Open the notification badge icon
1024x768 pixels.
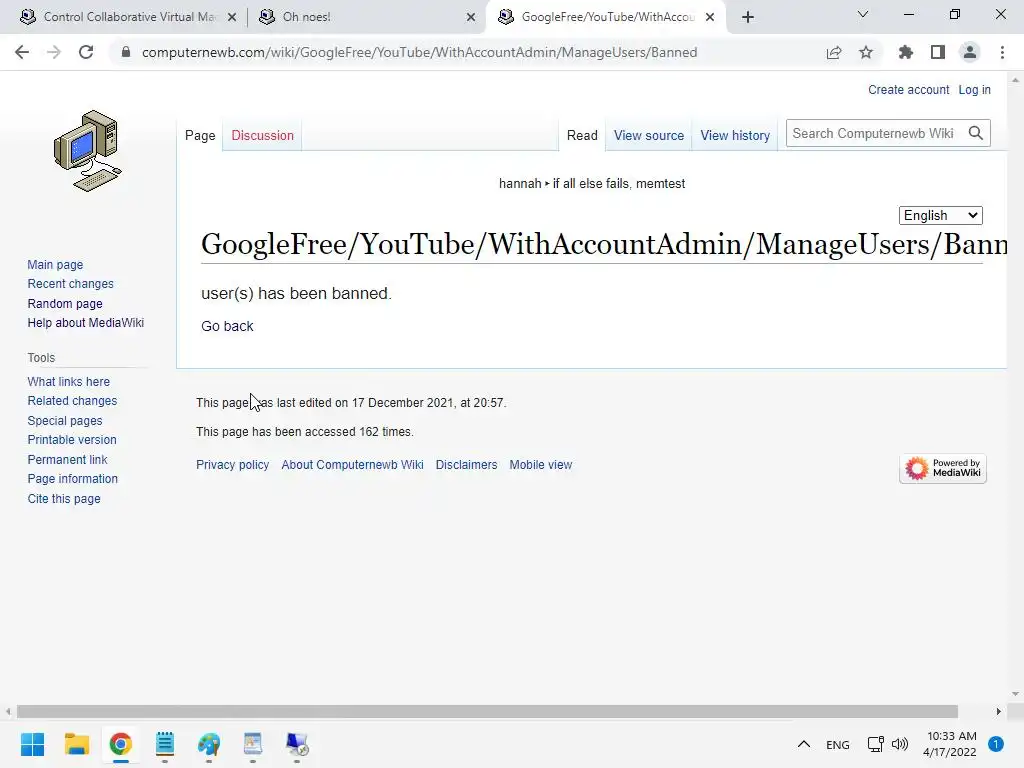point(995,744)
